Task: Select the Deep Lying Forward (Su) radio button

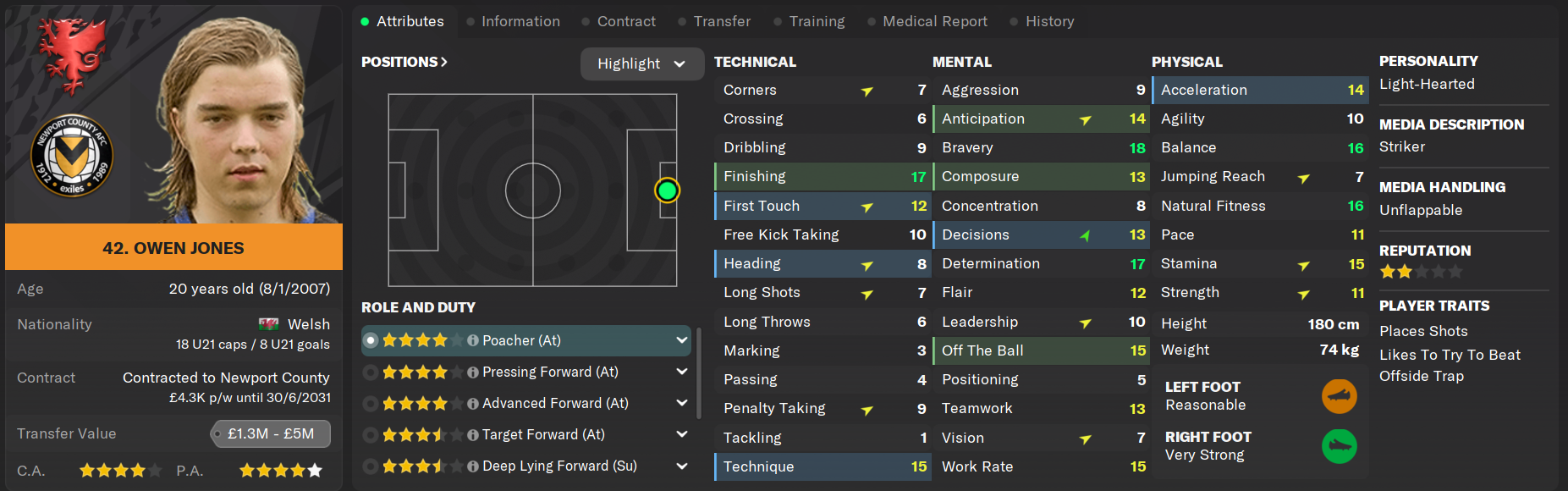Action: click(371, 466)
